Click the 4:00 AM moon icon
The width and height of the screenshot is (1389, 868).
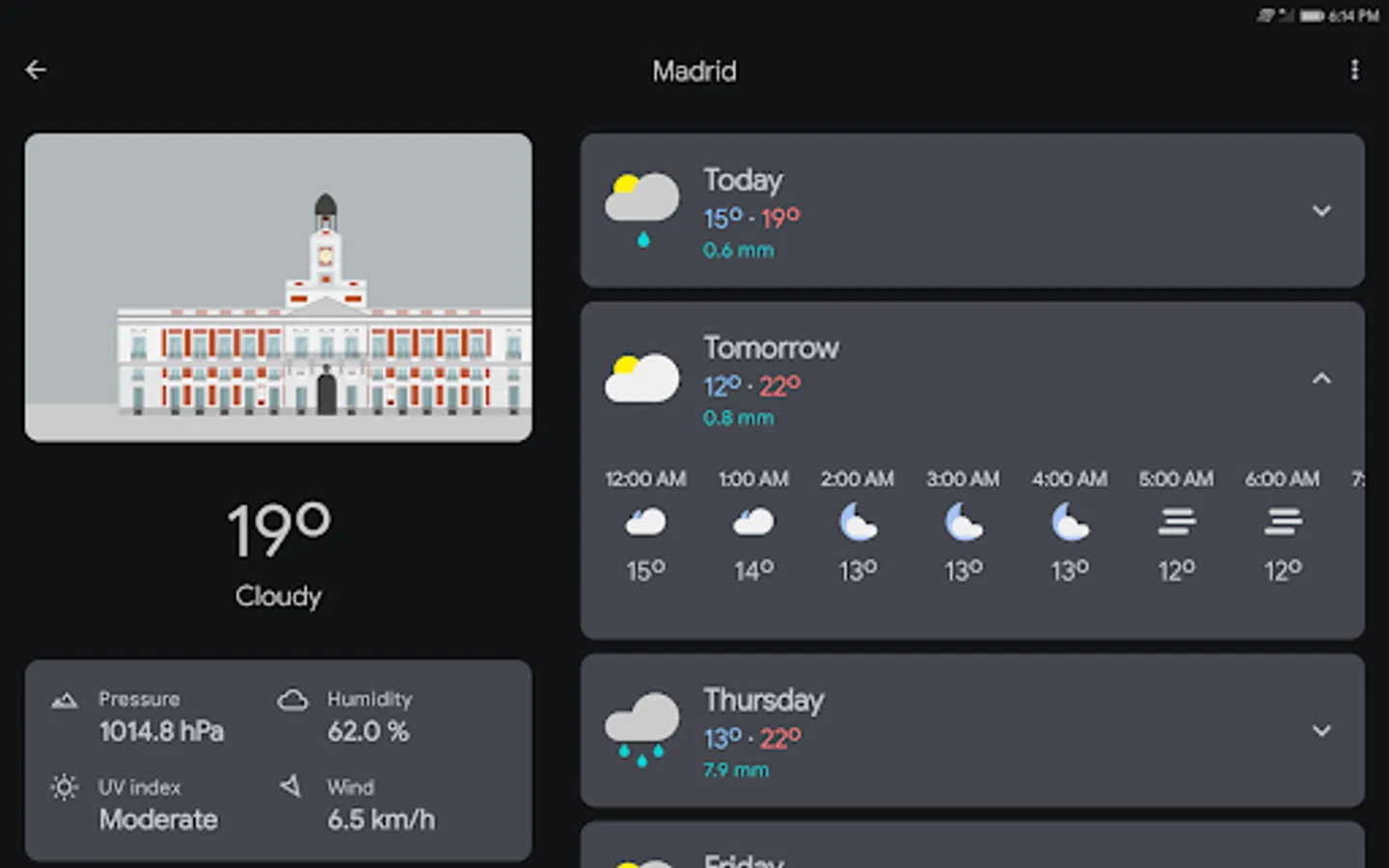point(1070,522)
